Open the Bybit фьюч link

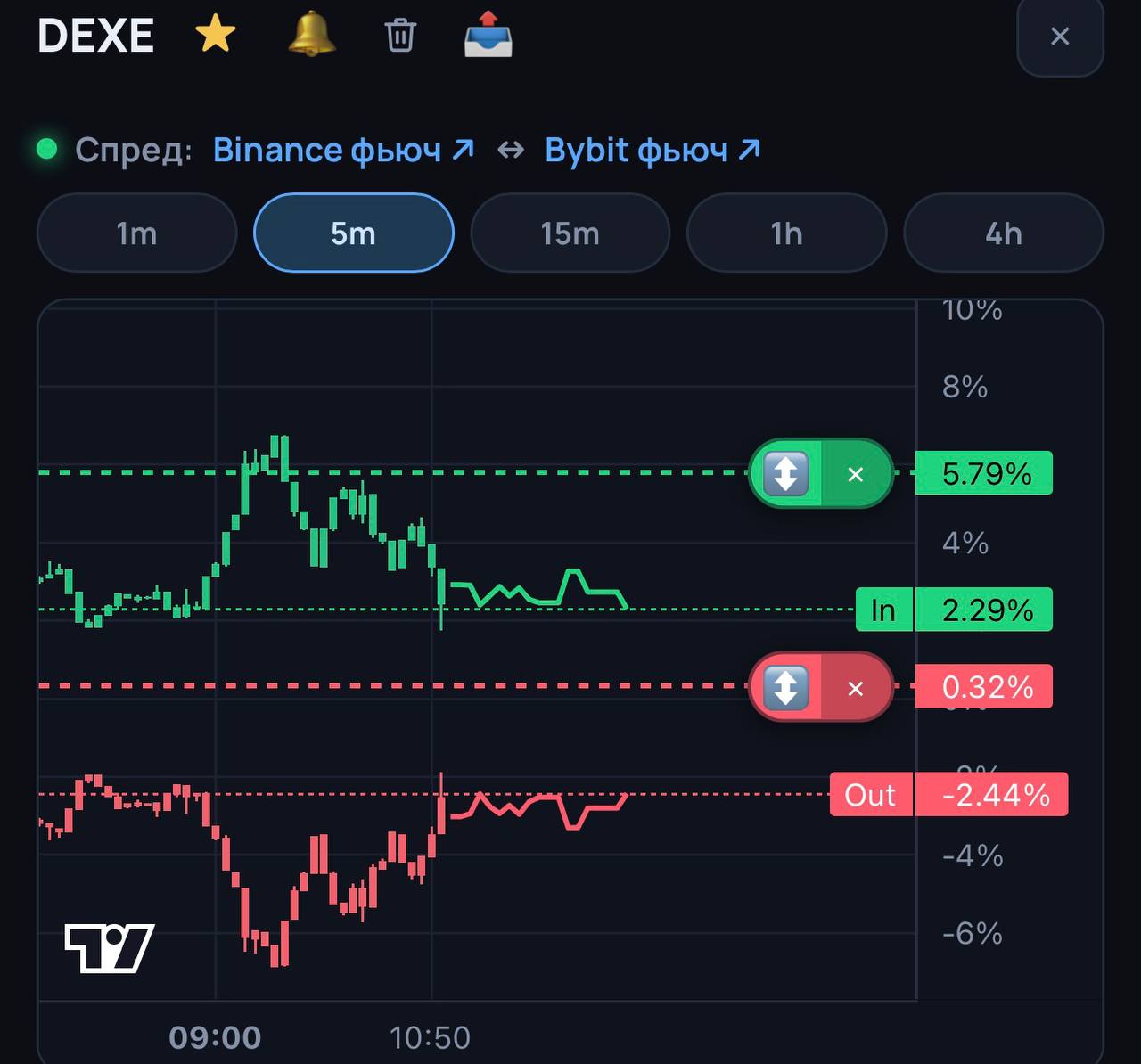[653, 151]
